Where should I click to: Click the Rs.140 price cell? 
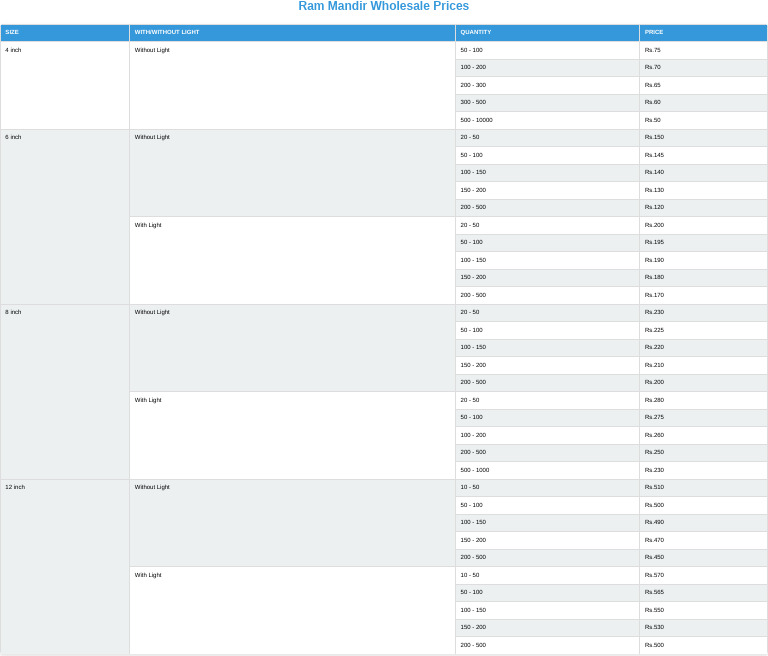tap(703, 172)
